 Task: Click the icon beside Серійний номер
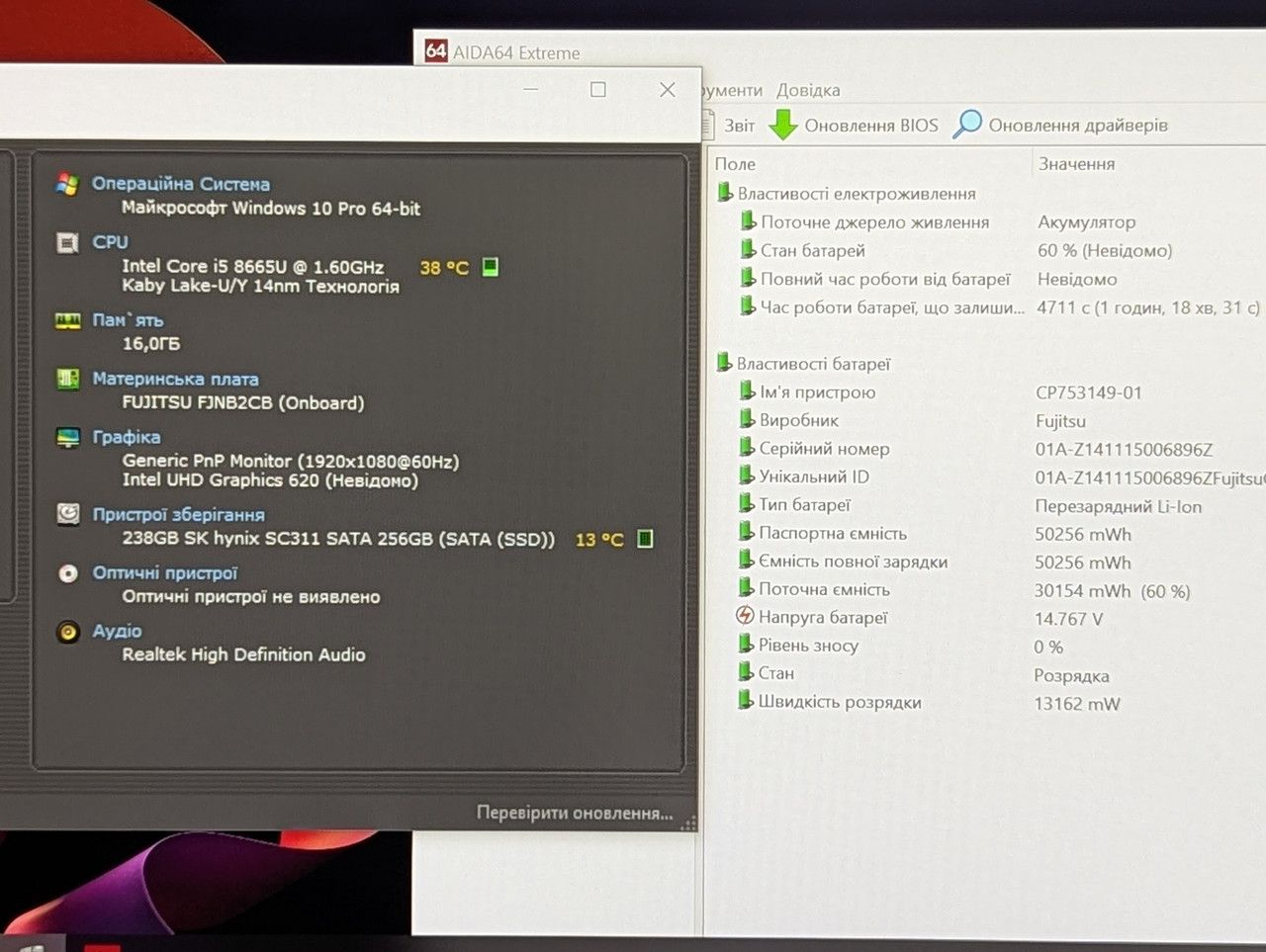pos(748,448)
